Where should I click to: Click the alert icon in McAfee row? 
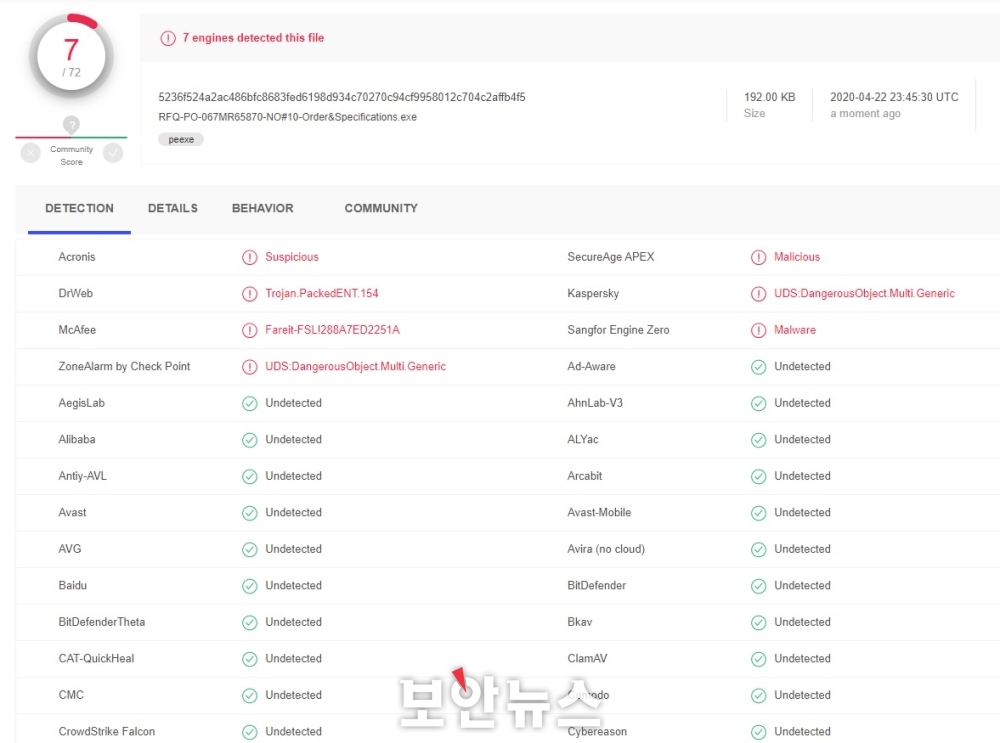249,330
